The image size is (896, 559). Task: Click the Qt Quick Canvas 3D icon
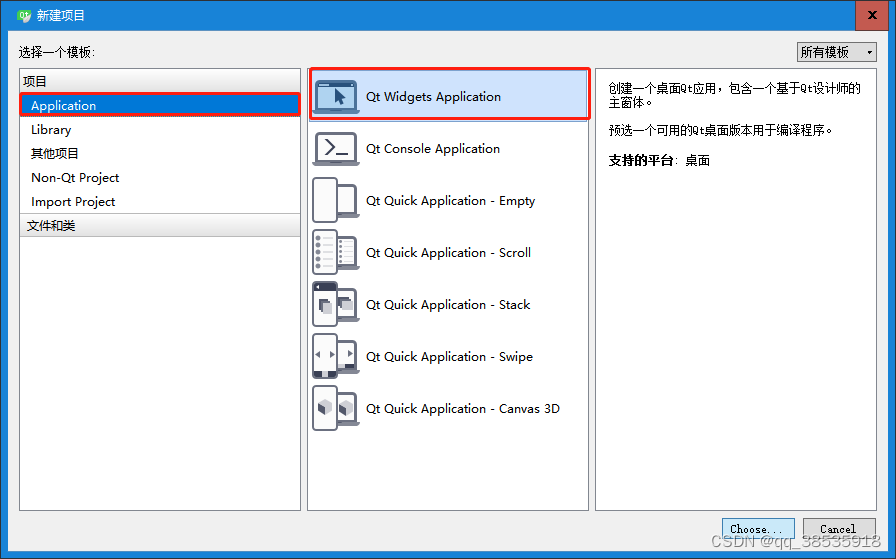tap(336, 408)
